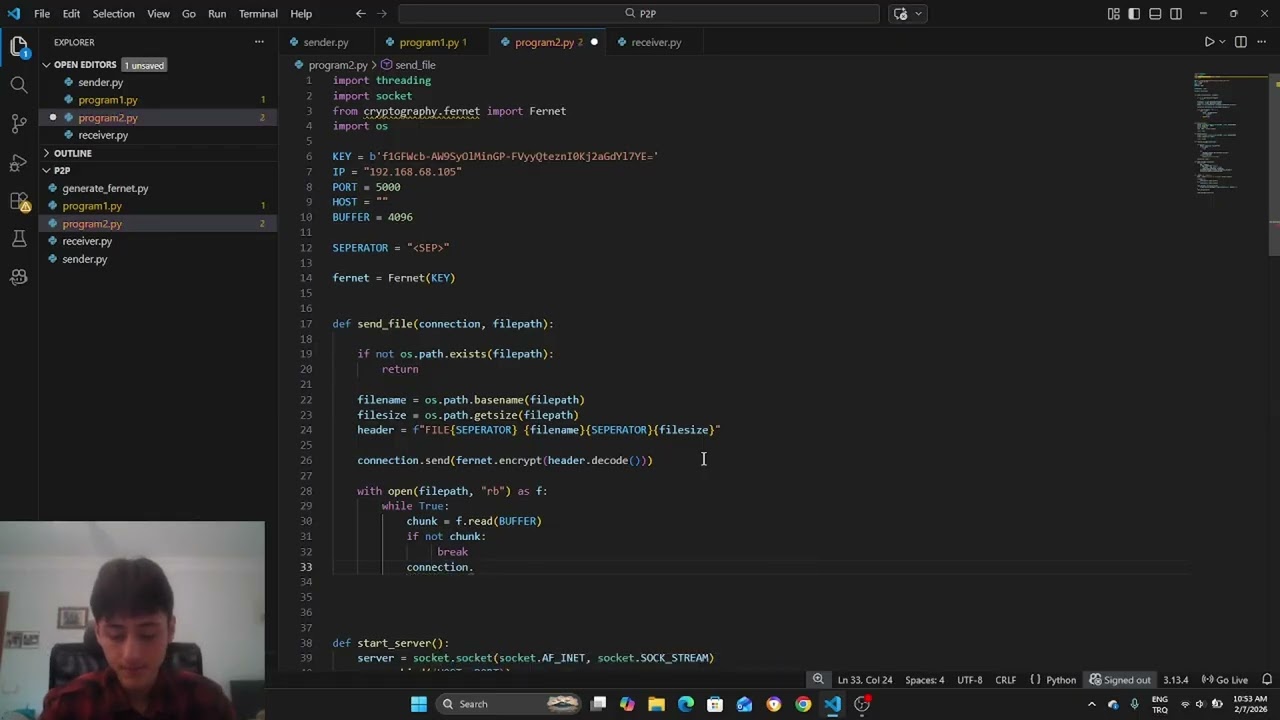Open sender.py in P2P folder
This screenshot has height=720, width=1280.
point(84,259)
